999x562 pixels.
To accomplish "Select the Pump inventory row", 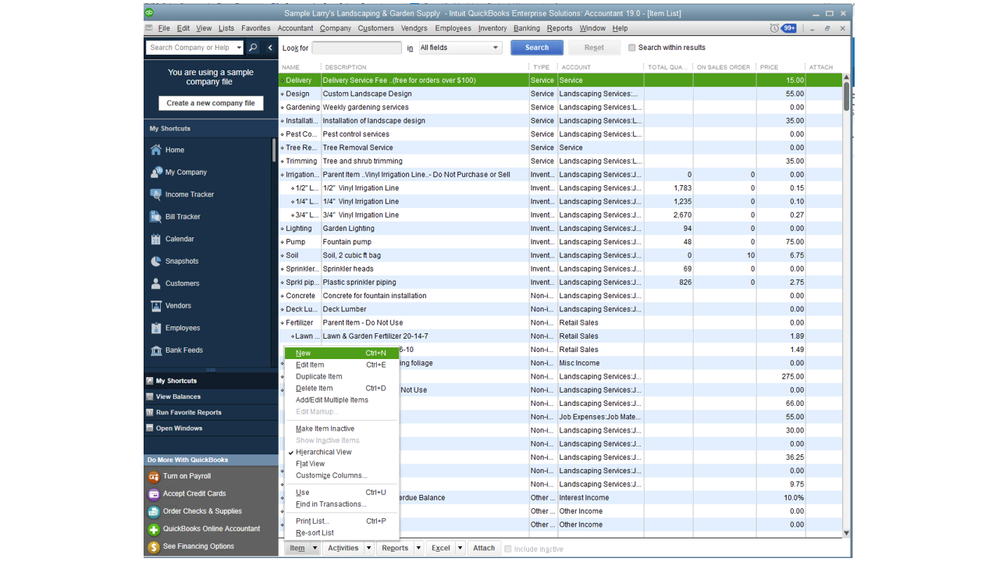I will click(561, 242).
